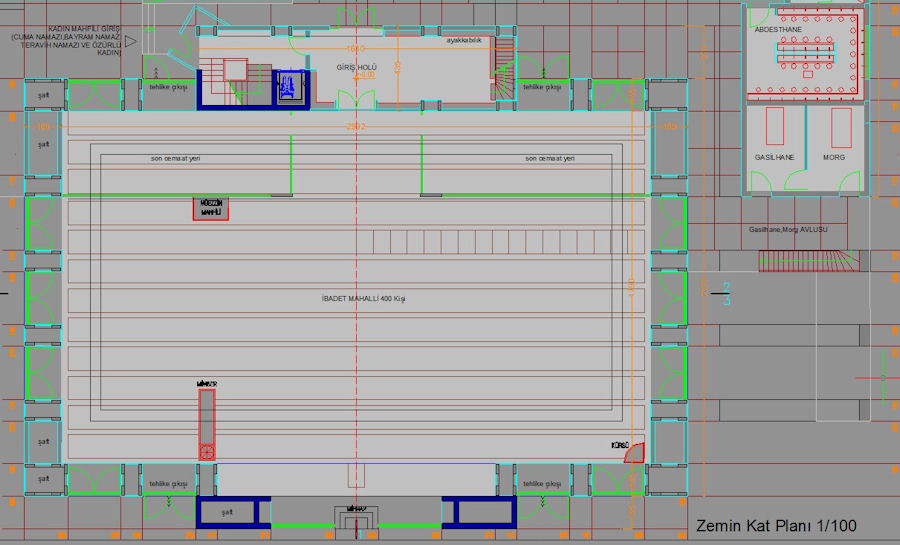
Task: Select the red table in the Gasilhane room
Action: click(x=774, y=128)
